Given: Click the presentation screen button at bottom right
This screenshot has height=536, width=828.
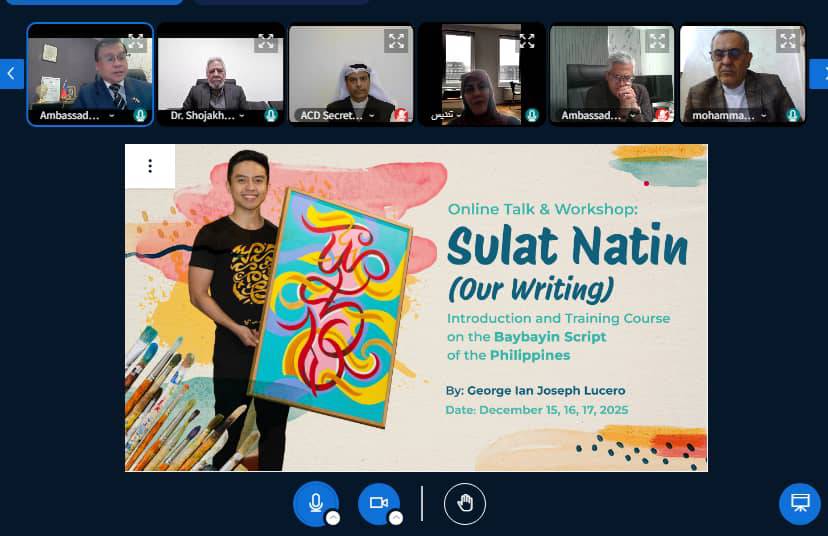Looking at the screenshot, I should point(799,503).
